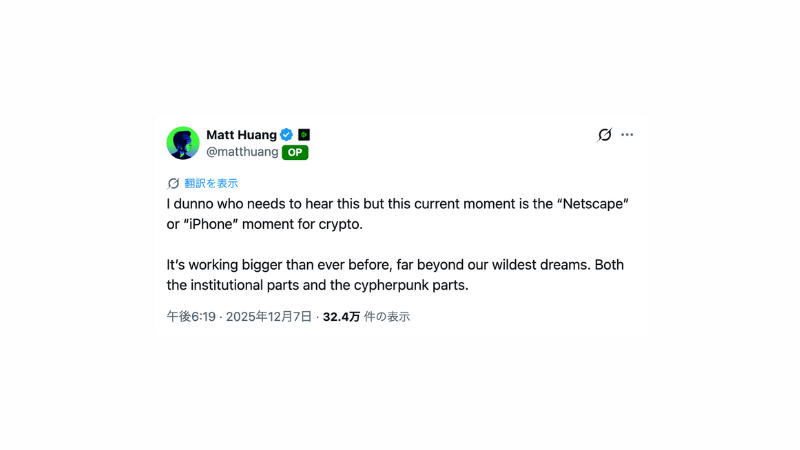This screenshot has height=450, width=800.
Task: Click Matt Huang's profile avatar
Action: click(x=183, y=143)
